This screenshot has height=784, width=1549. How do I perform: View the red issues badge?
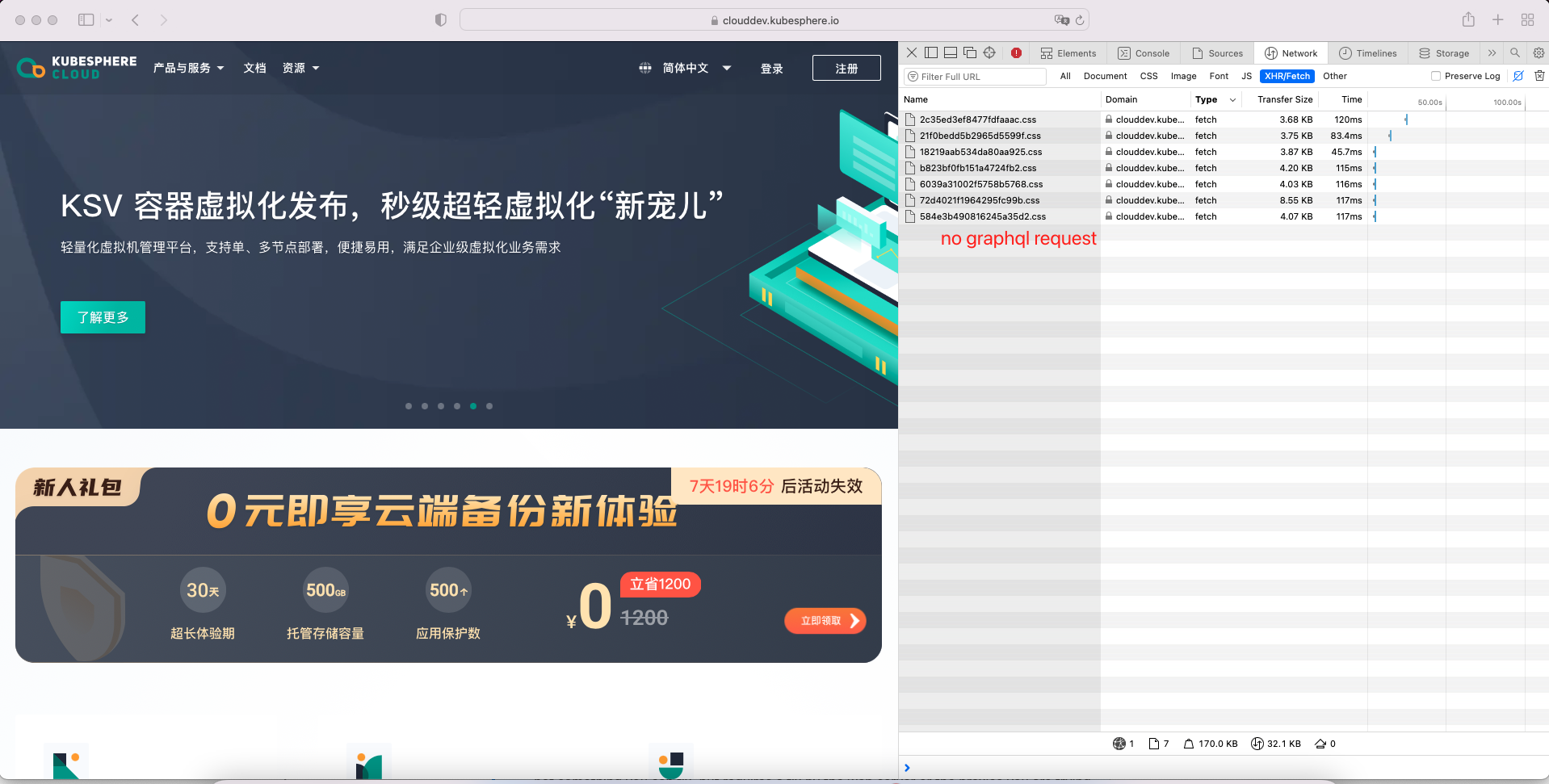pyautogui.click(x=1016, y=52)
